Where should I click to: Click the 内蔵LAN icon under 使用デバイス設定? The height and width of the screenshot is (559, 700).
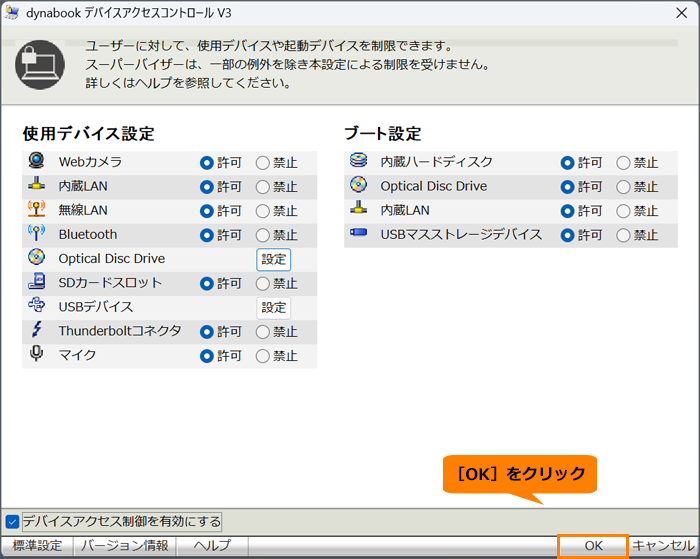click(x=36, y=184)
